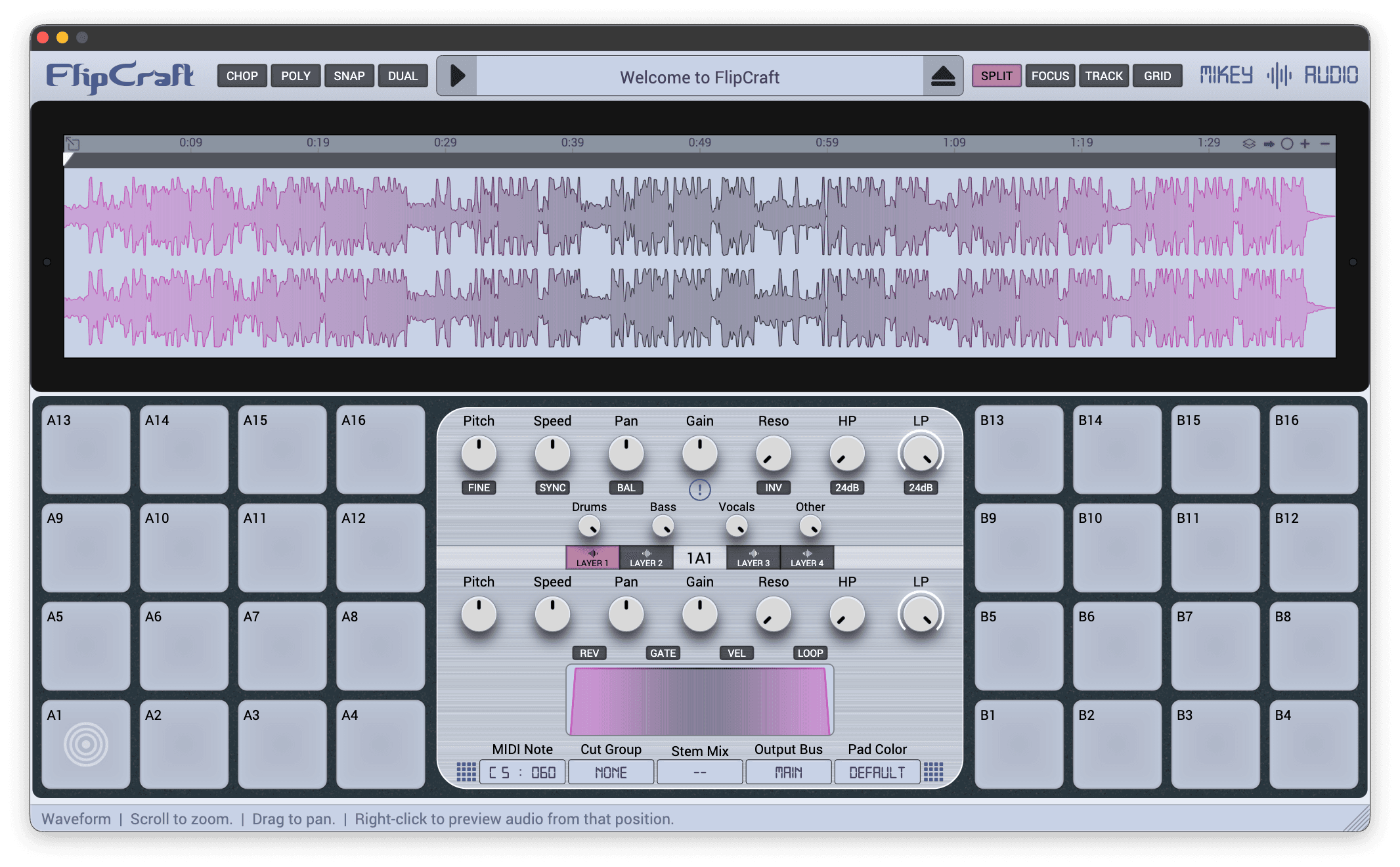Click the layers icon above the waveform

pos(1248,143)
